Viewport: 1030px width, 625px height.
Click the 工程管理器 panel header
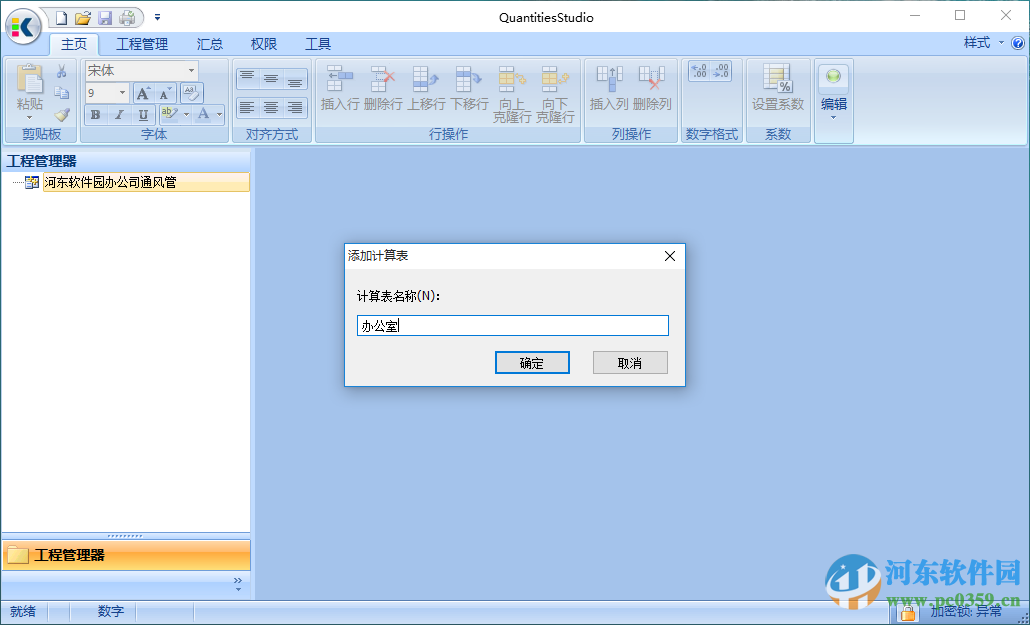click(126, 161)
